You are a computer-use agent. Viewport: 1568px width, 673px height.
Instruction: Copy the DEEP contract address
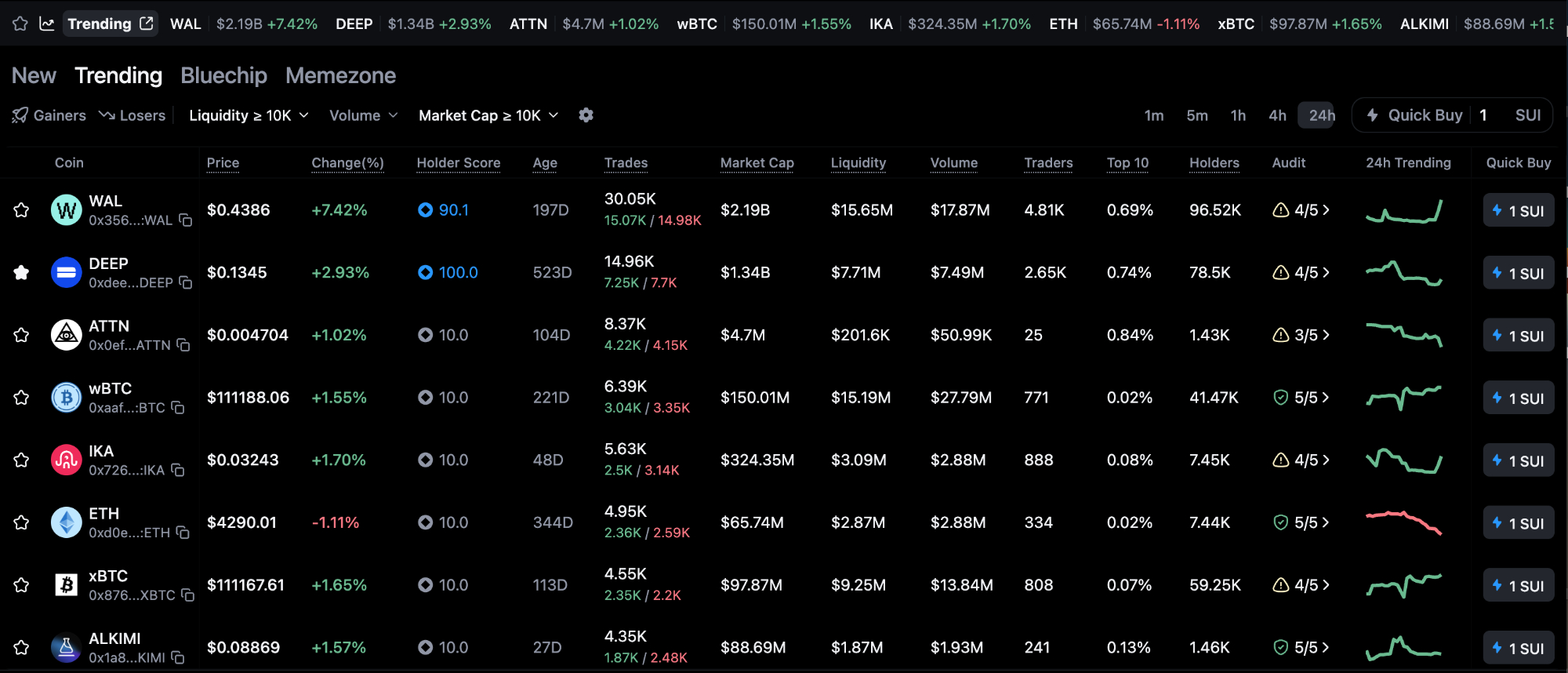[x=186, y=282]
